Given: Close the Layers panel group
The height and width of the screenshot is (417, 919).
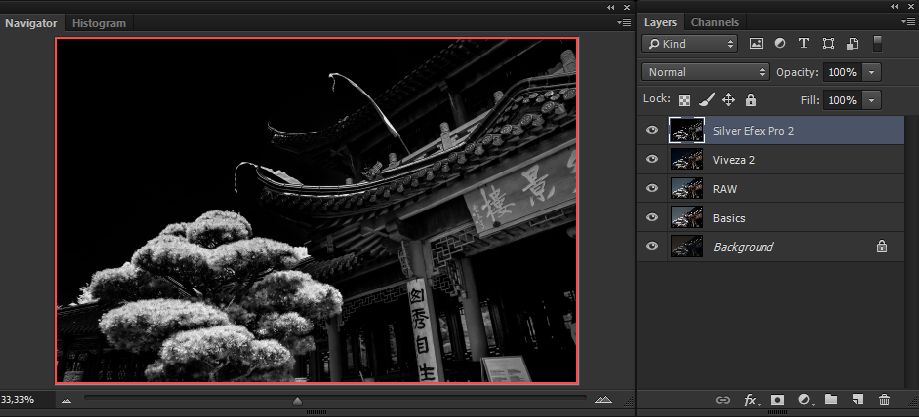Looking at the screenshot, I should point(911,6).
